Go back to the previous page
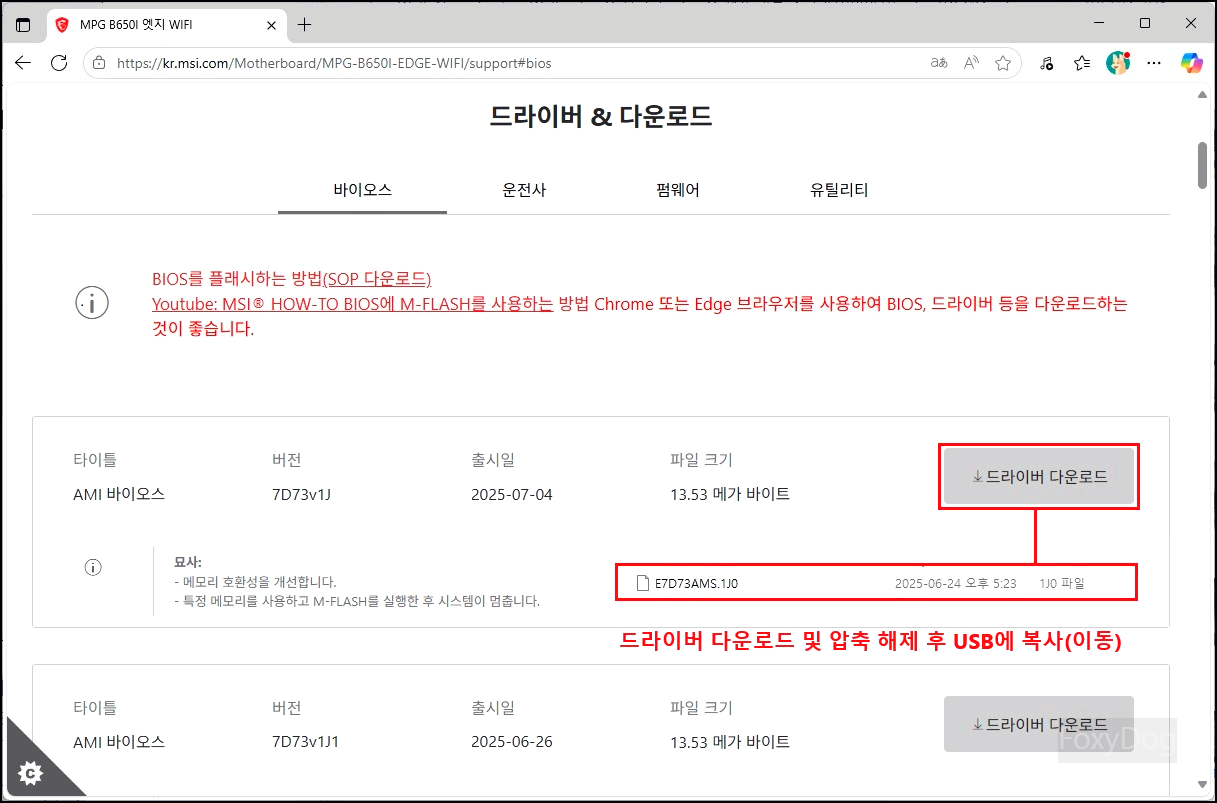Viewport: 1217px width, 803px height. pyautogui.click(x=23, y=63)
